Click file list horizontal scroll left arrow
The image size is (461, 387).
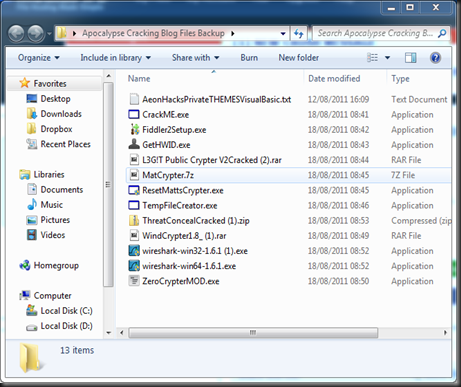pyautogui.click(x=122, y=332)
